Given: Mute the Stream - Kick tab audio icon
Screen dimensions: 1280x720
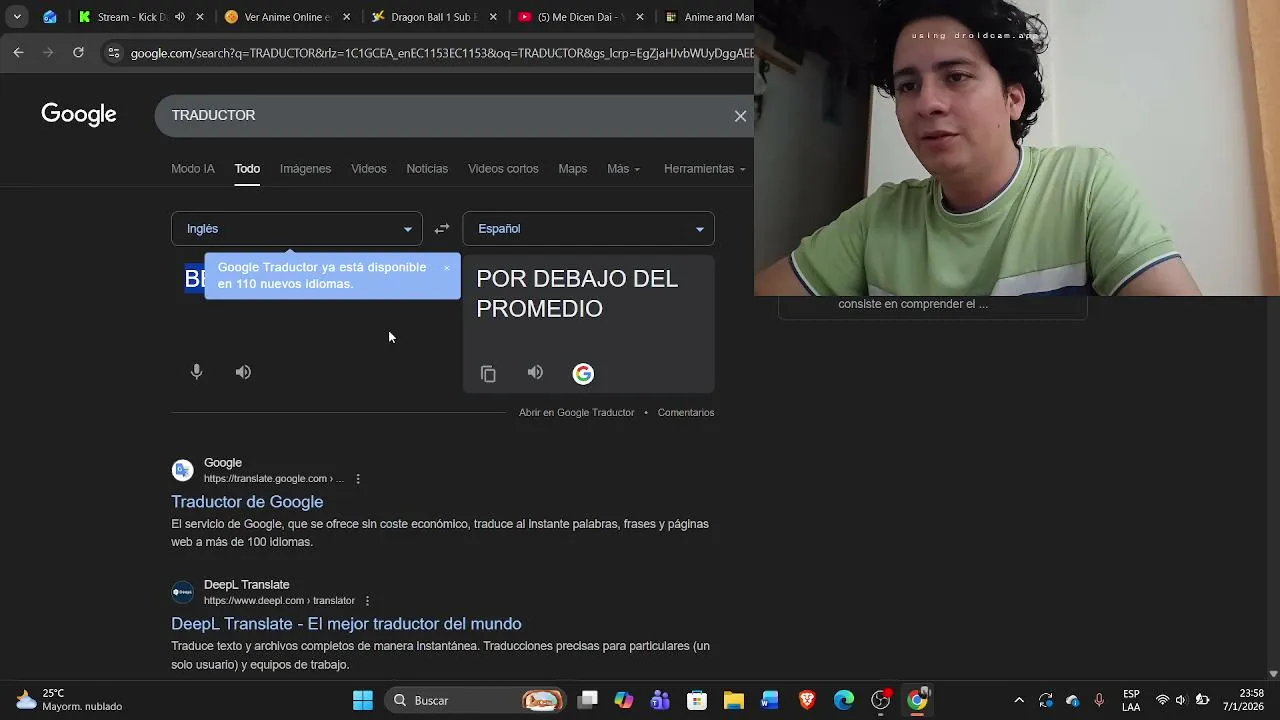Looking at the screenshot, I should 180,17.
